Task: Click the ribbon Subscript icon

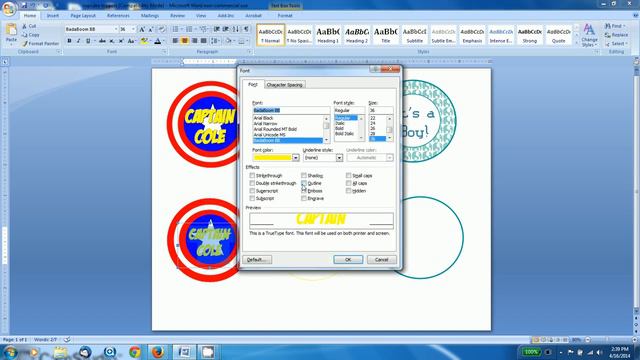Action: point(111,41)
